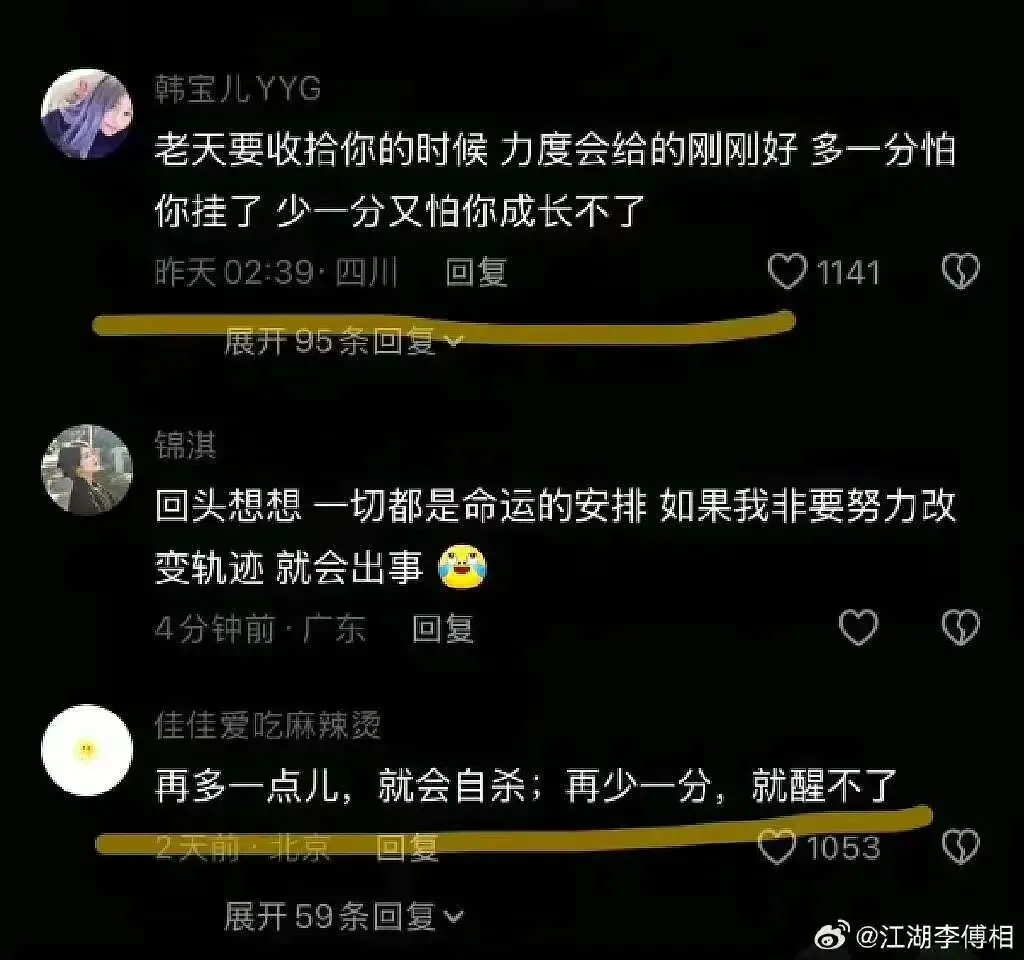Reply to 佳佳爱吃麻辣烫's comment

407,848
